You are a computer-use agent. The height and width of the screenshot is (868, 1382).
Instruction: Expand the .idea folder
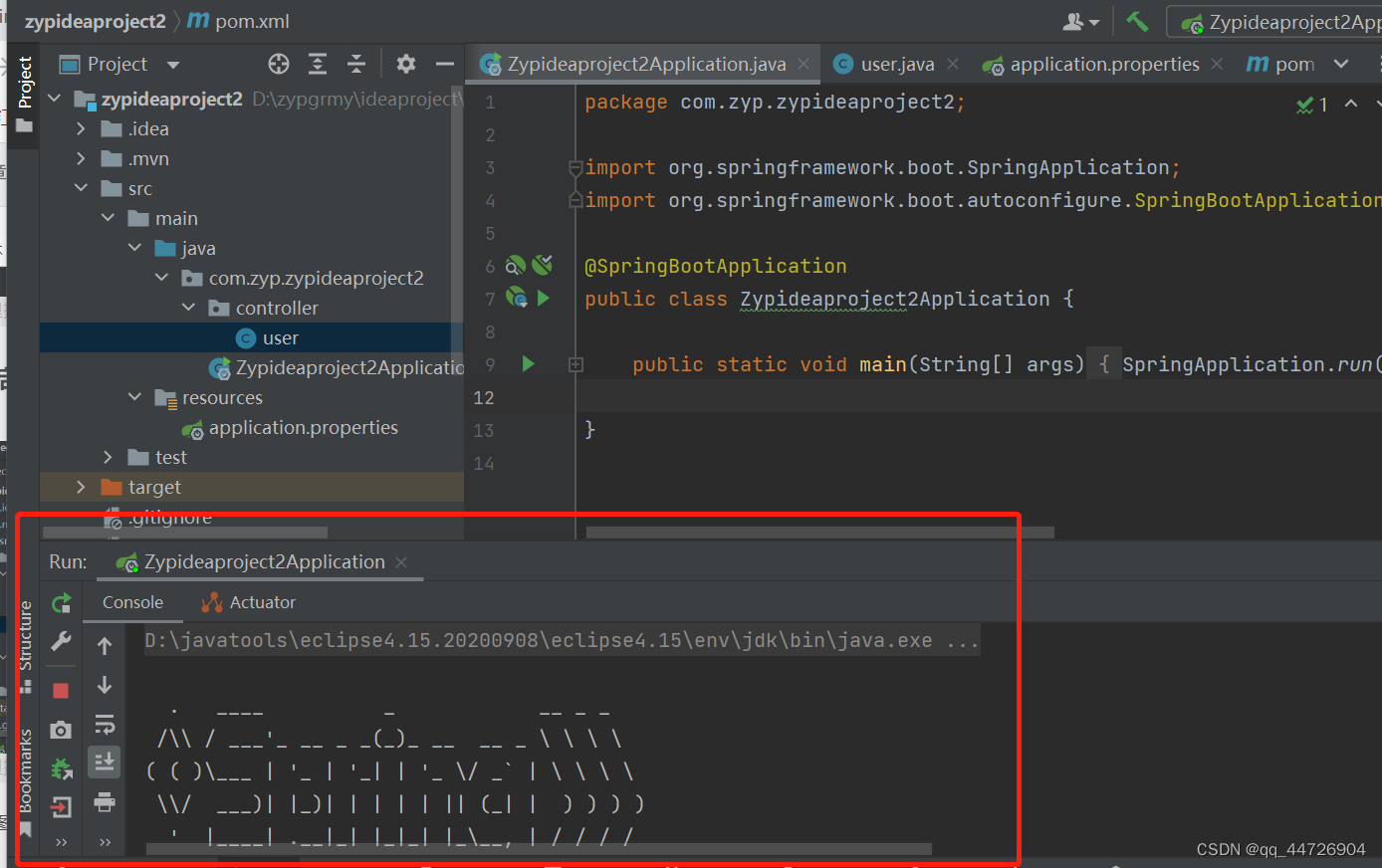[x=82, y=128]
